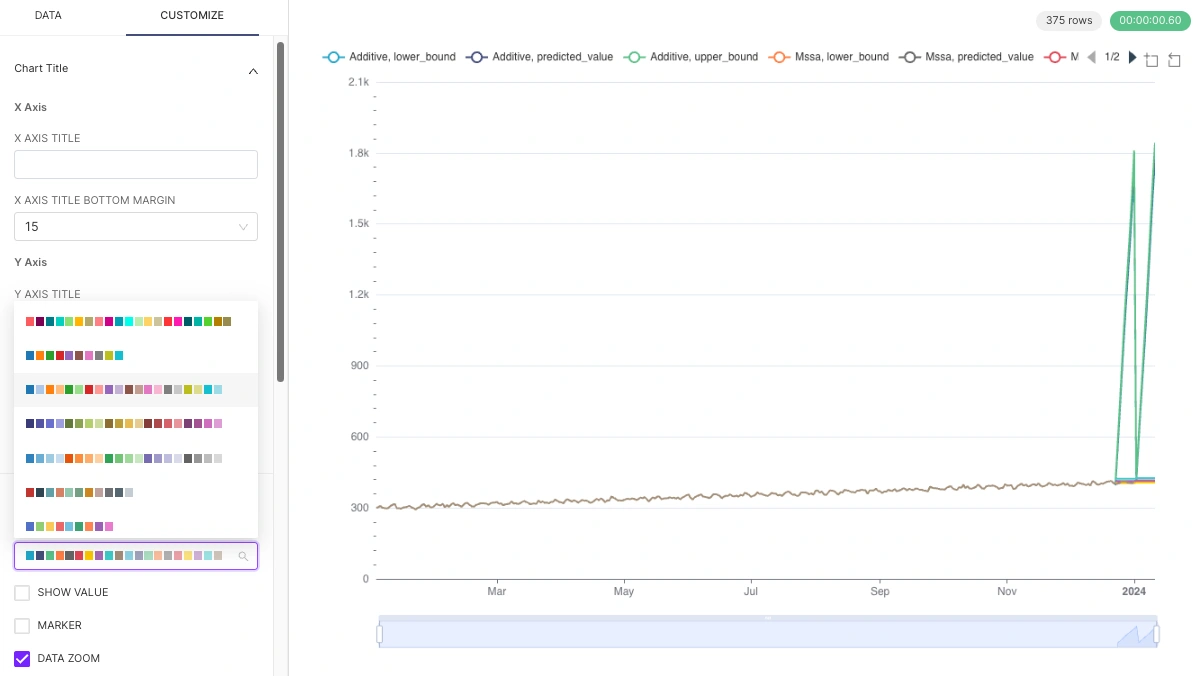Click the 1/2 legend page indicator
Viewport: 1198px width, 676px height.
click(x=1112, y=57)
